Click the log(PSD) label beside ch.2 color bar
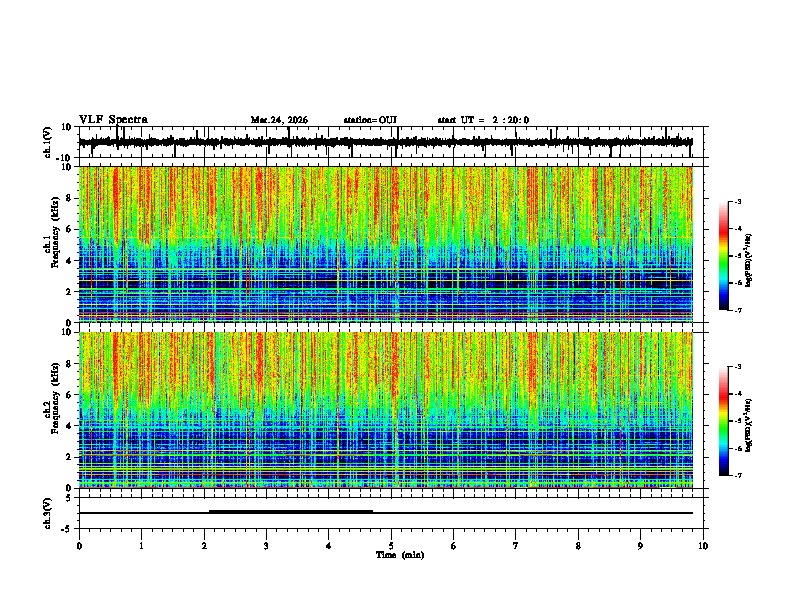 click(x=749, y=425)
